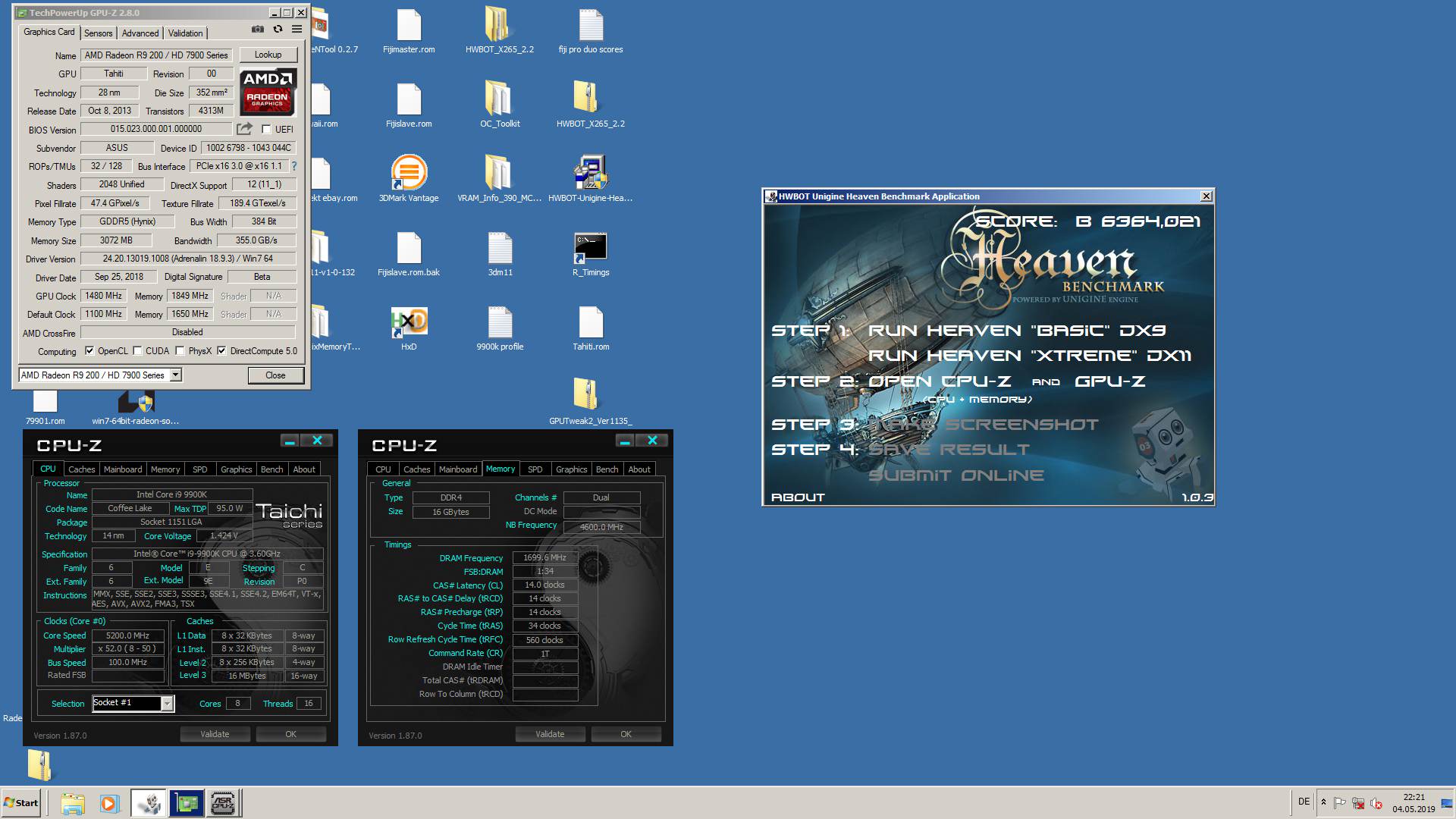Click Validate in left CPU-Z window

(215, 734)
